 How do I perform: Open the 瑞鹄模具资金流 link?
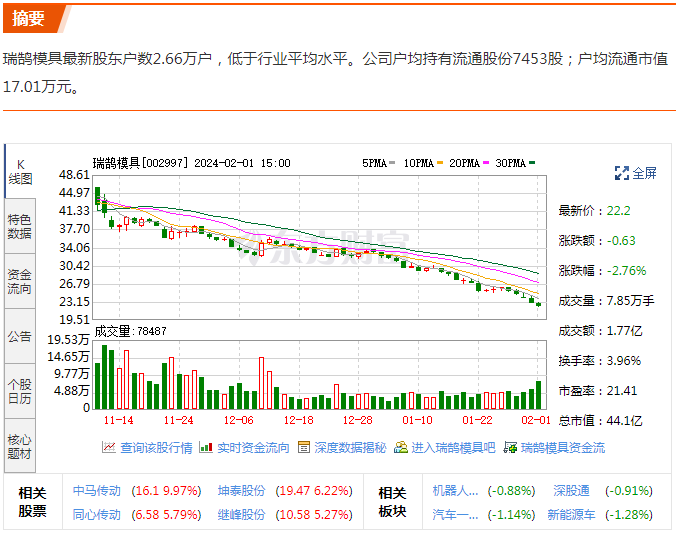coord(563,448)
